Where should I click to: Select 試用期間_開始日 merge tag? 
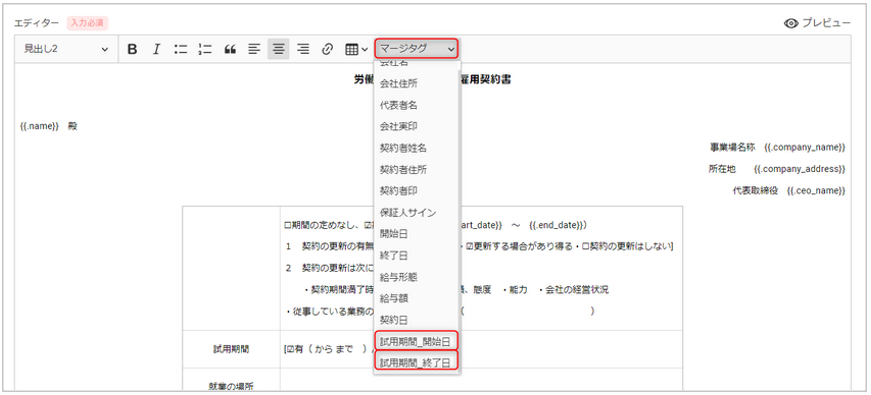click(417, 341)
